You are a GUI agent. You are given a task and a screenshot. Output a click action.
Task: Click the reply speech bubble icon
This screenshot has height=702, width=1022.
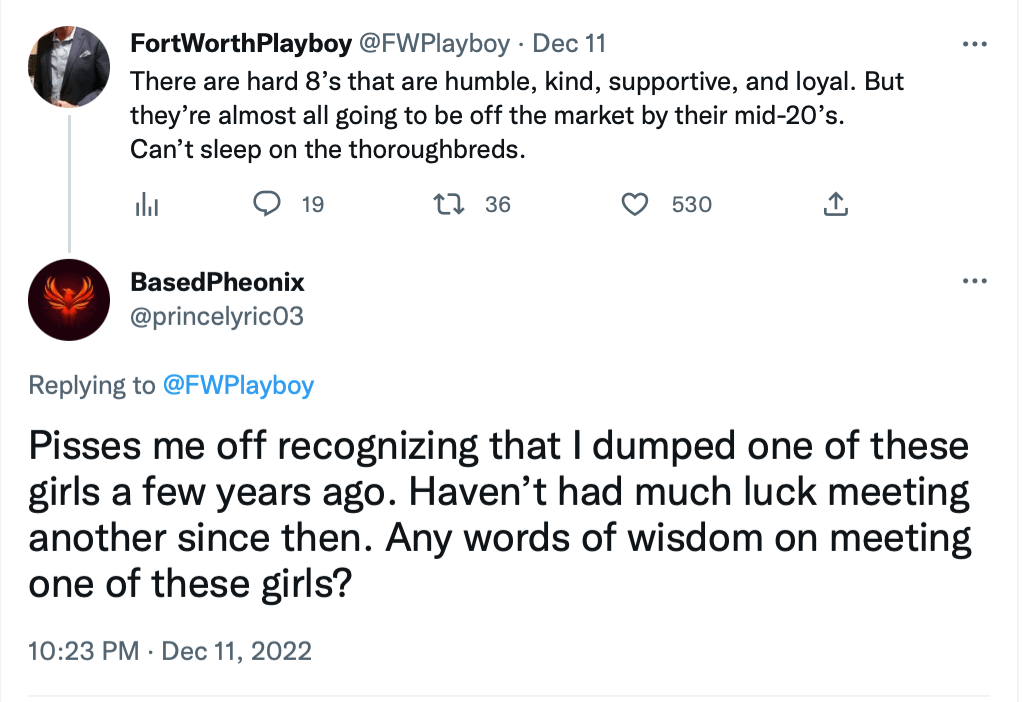coord(266,204)
